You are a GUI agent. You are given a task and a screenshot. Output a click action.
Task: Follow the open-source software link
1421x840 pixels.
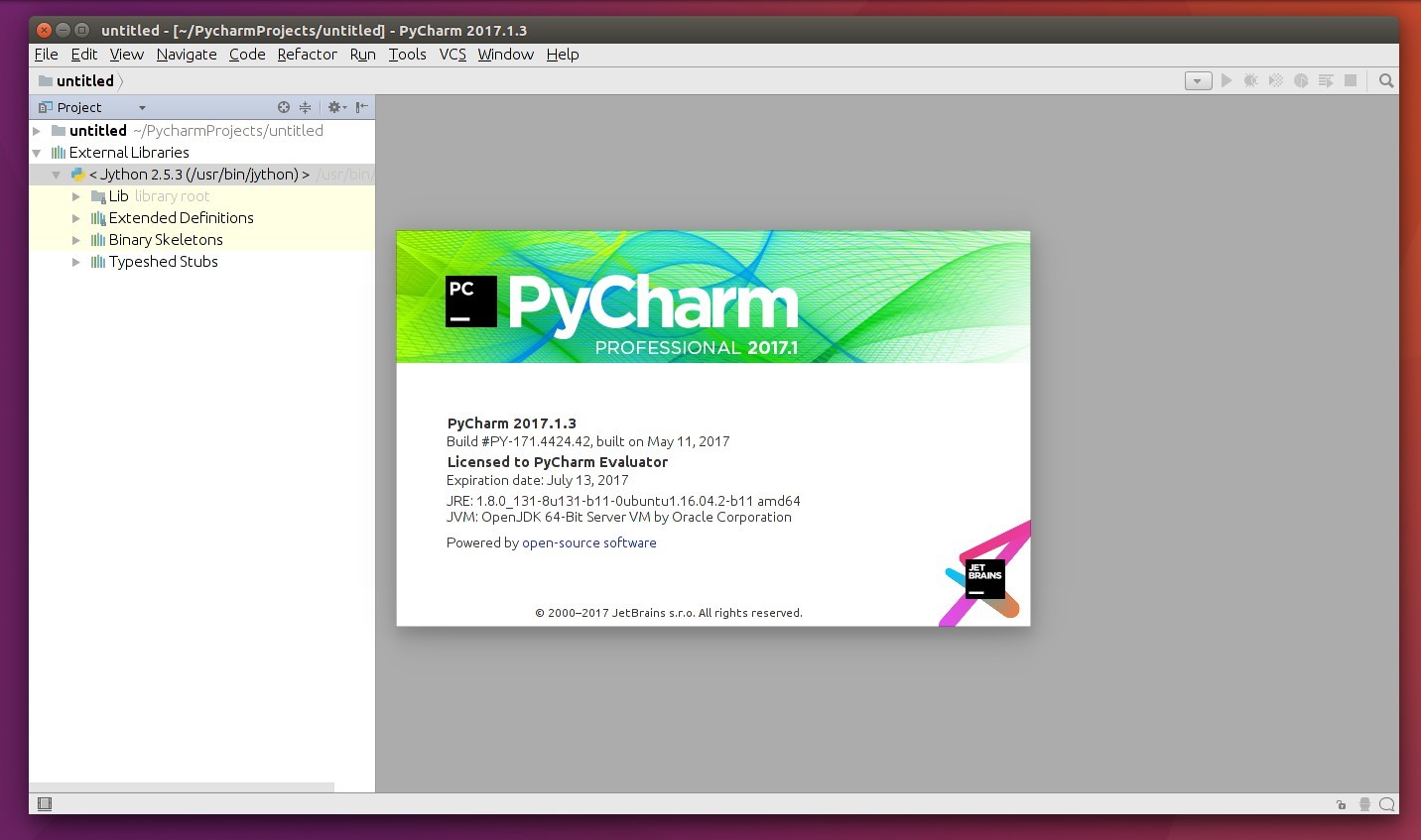(x=589, y=542)
